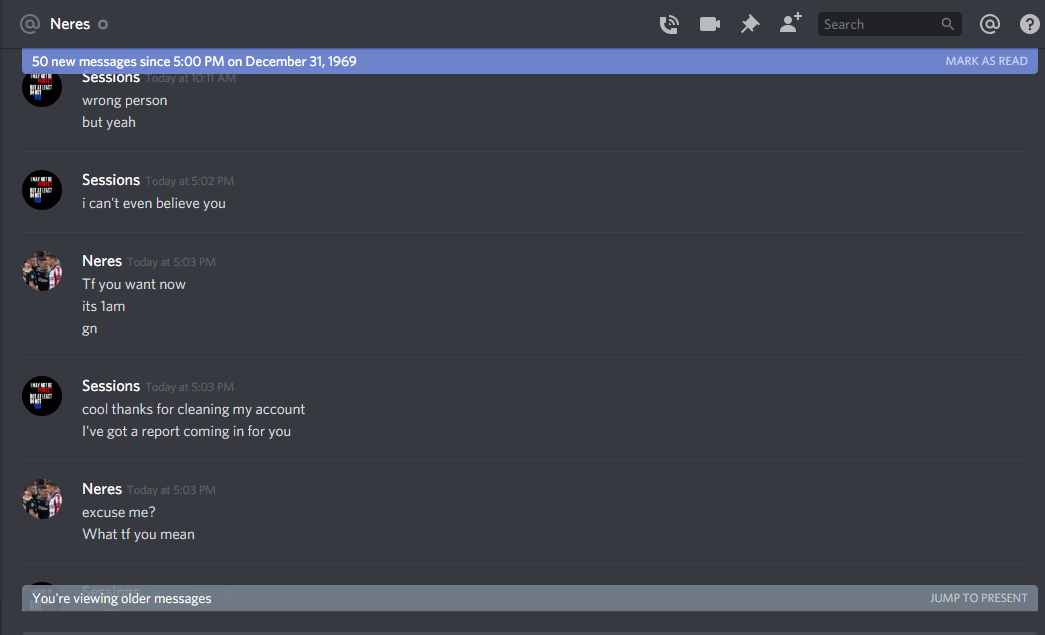This screenshot has width=1045, height=635.
Task: Add friends to this DM
Action: 790,23
